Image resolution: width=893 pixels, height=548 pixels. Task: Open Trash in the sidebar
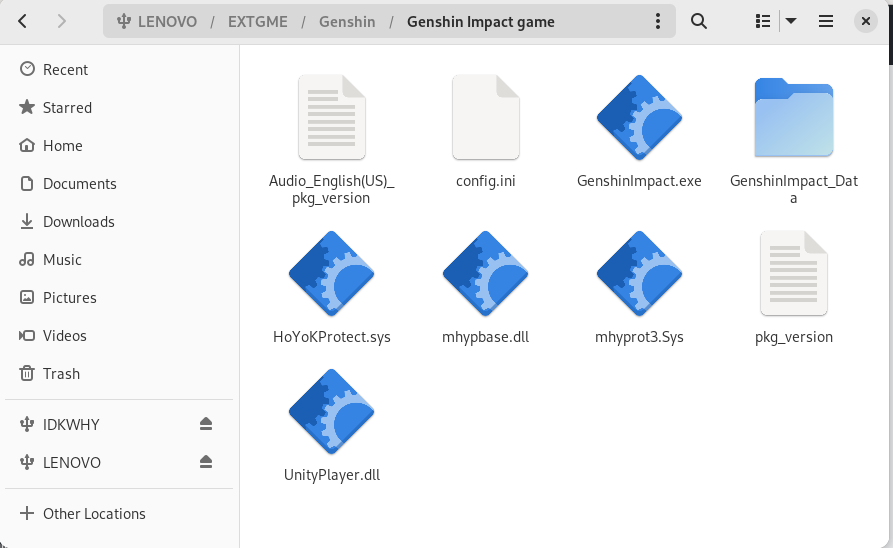point(119,374)
